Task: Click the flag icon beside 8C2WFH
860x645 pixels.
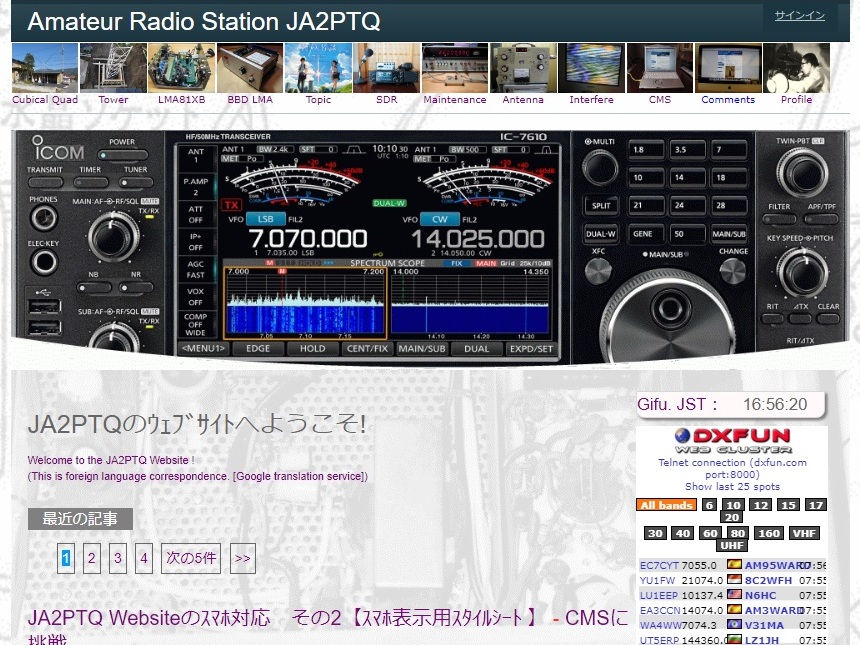Action: (x=734, y=579)
